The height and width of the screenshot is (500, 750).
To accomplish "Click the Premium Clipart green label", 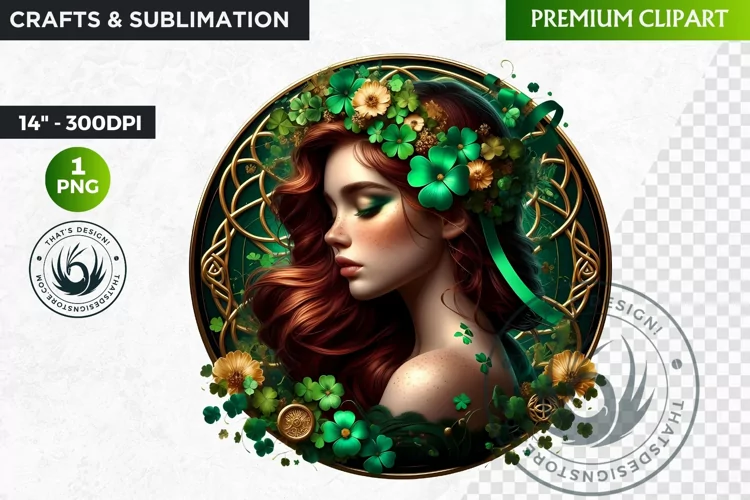I will point(628,20).
